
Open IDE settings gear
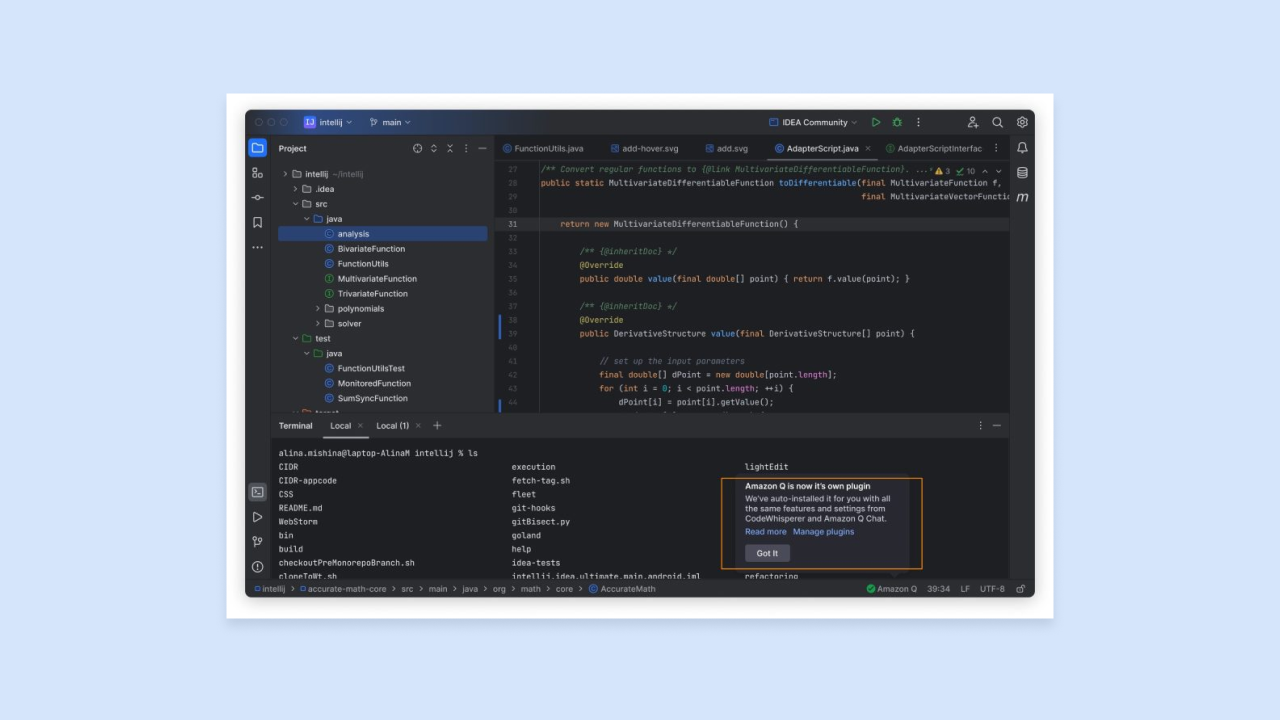coord(1022,122)
